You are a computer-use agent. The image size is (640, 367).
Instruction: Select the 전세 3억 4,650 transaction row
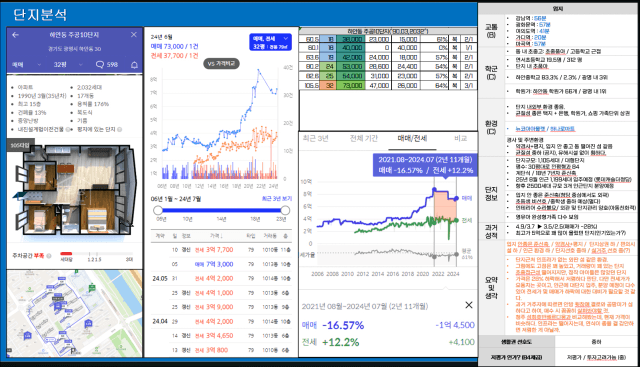[x=221, y=336]
